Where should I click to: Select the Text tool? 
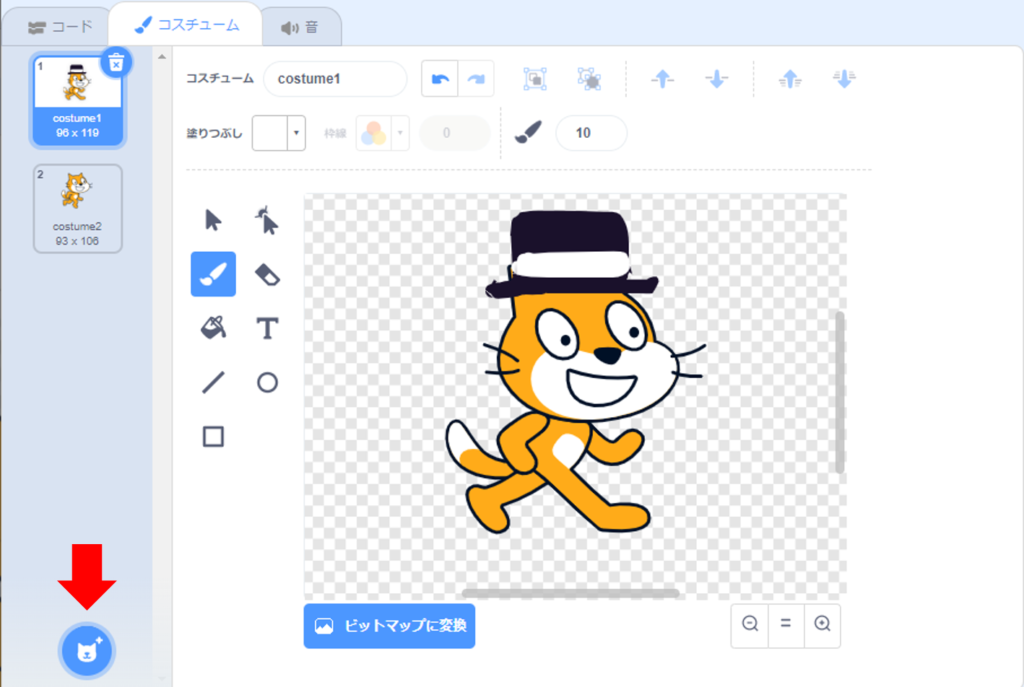click(x=266, y=328)
